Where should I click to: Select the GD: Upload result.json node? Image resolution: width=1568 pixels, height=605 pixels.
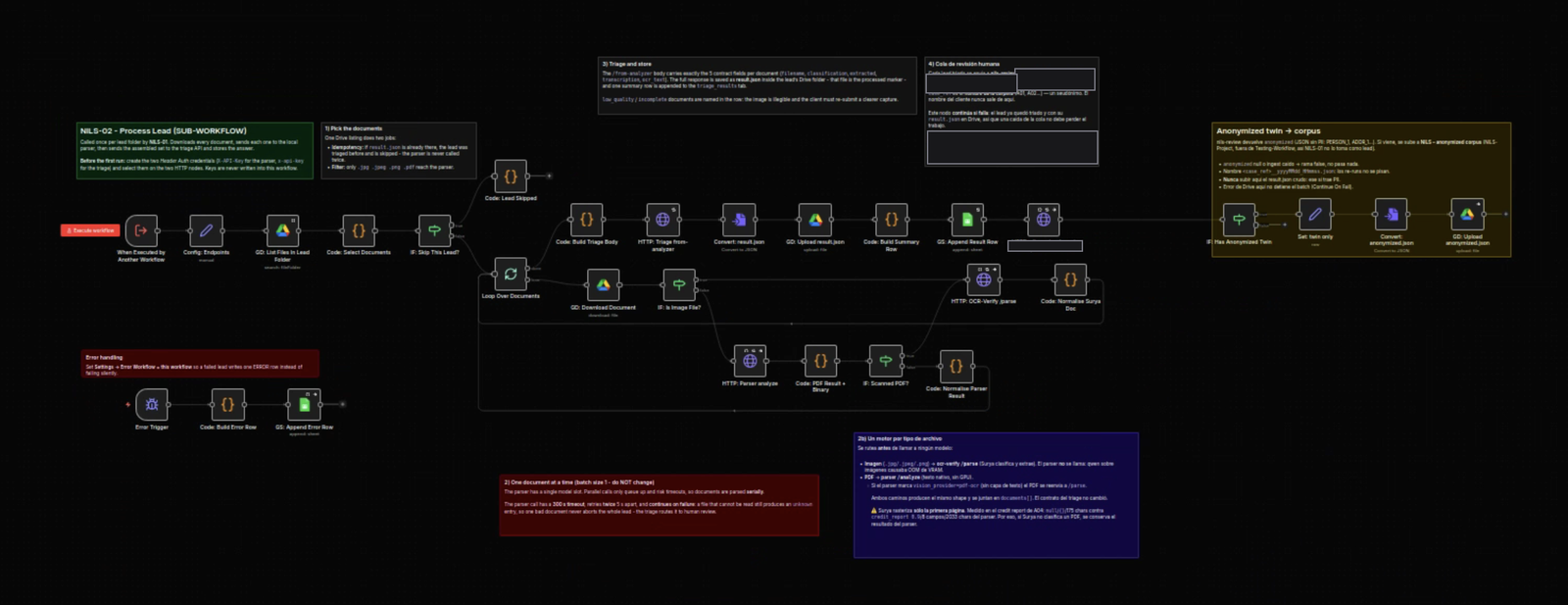click(814, 220)
